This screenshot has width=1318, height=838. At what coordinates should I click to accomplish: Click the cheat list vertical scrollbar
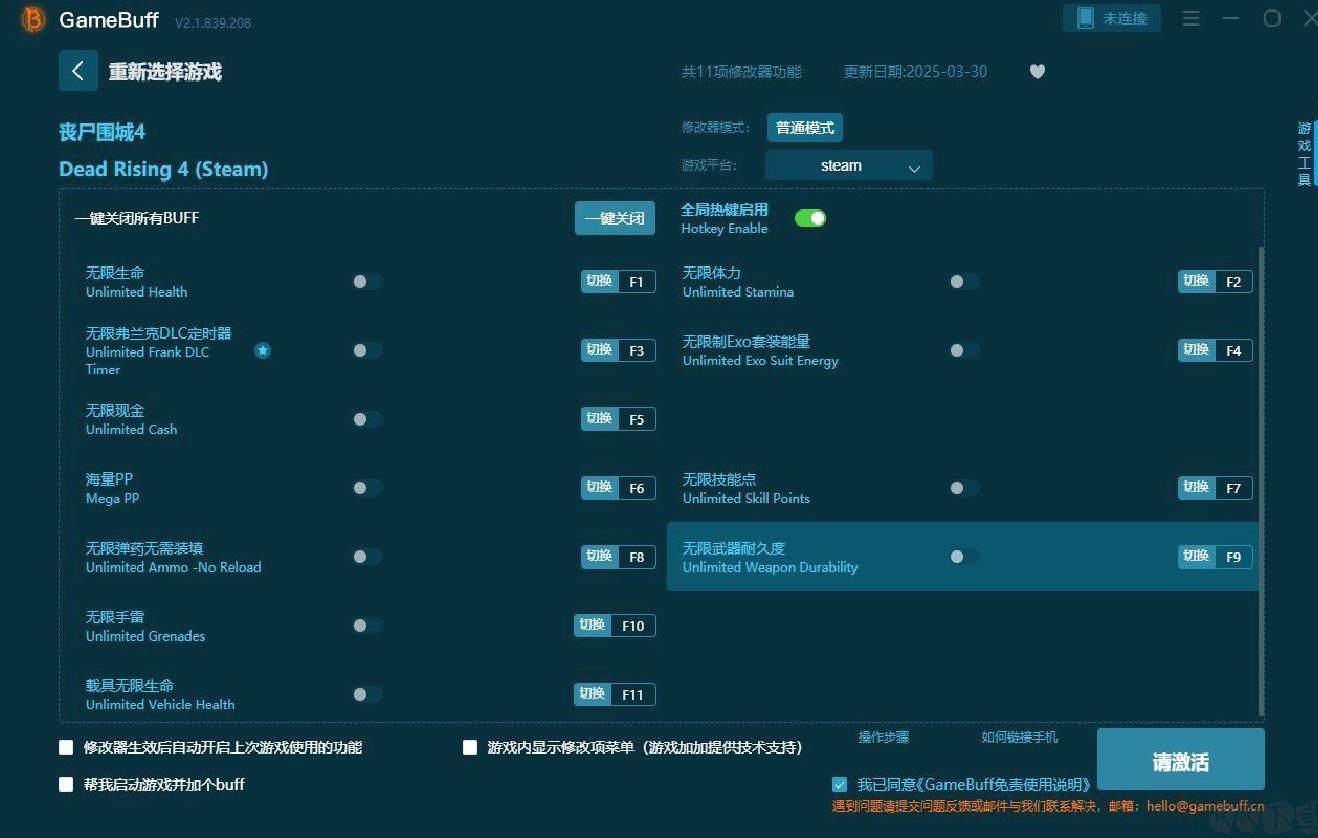(x=1261, y=482)
